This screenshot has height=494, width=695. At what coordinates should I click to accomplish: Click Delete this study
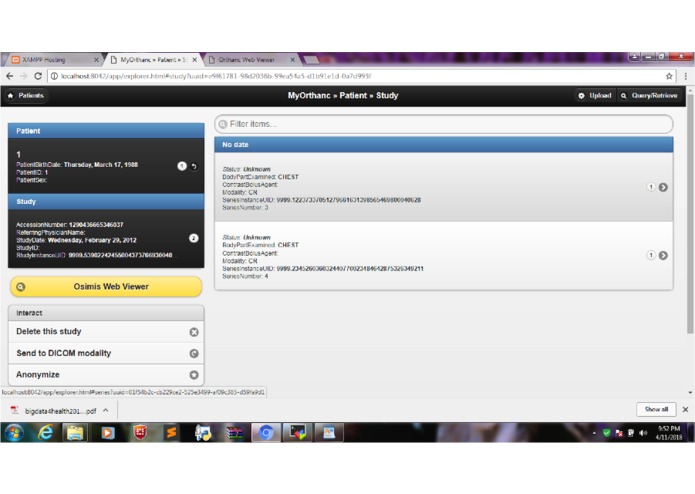click(106, 332)
